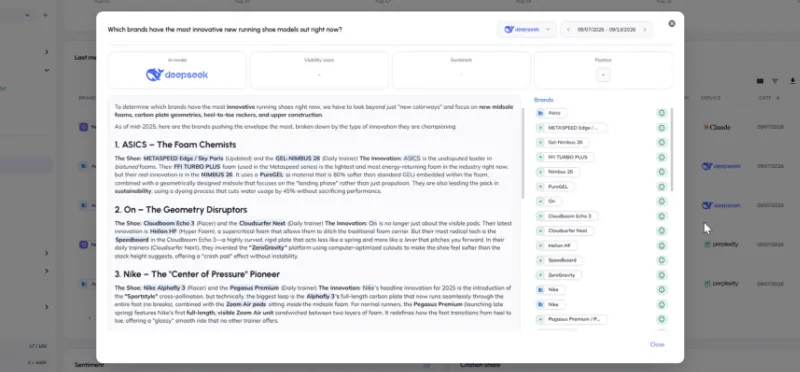Click the plus icon on Speedboard chip
800x372 pixels.
click(540, 260)
